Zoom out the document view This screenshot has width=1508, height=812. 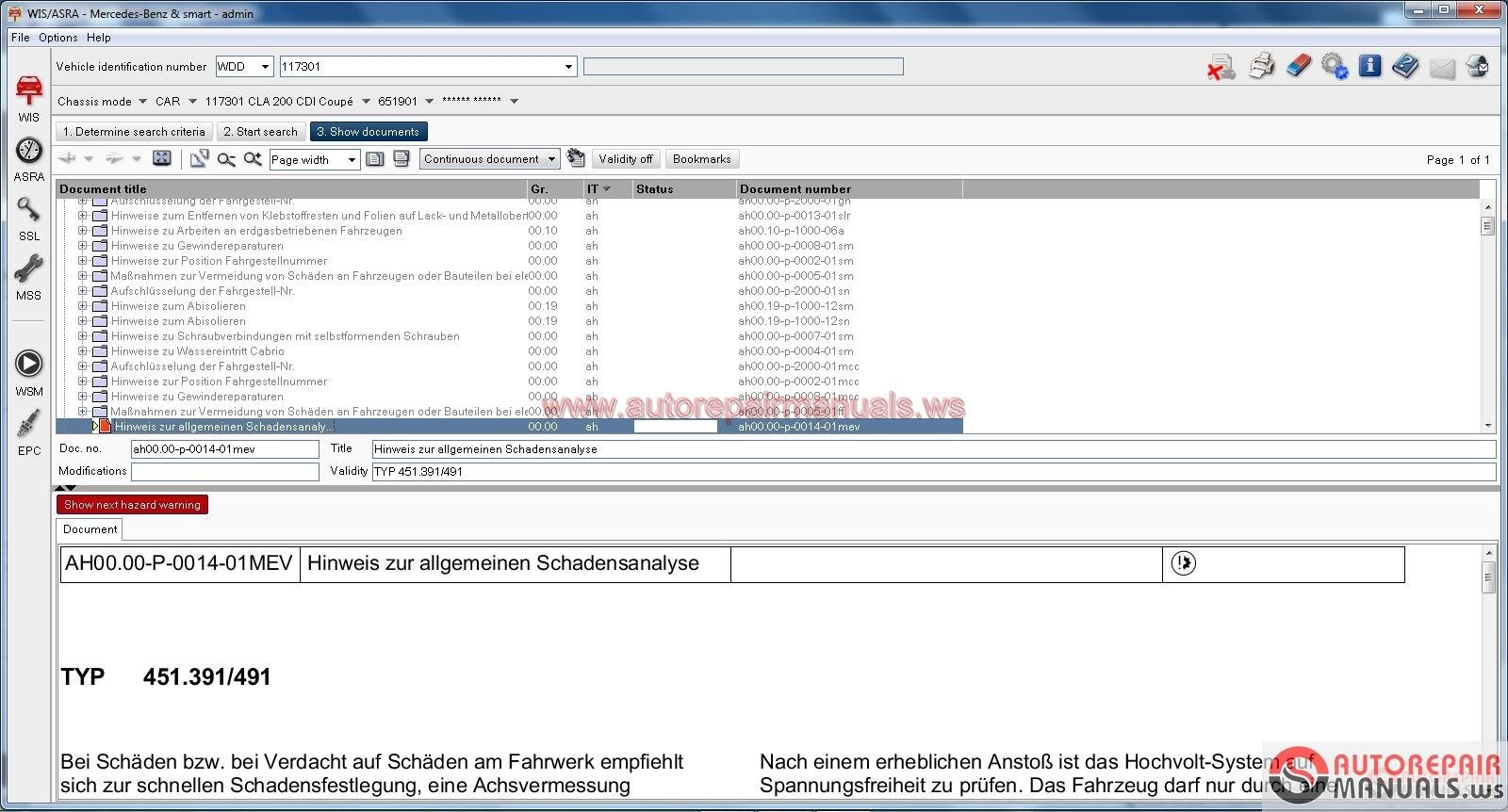pos(226,159)
